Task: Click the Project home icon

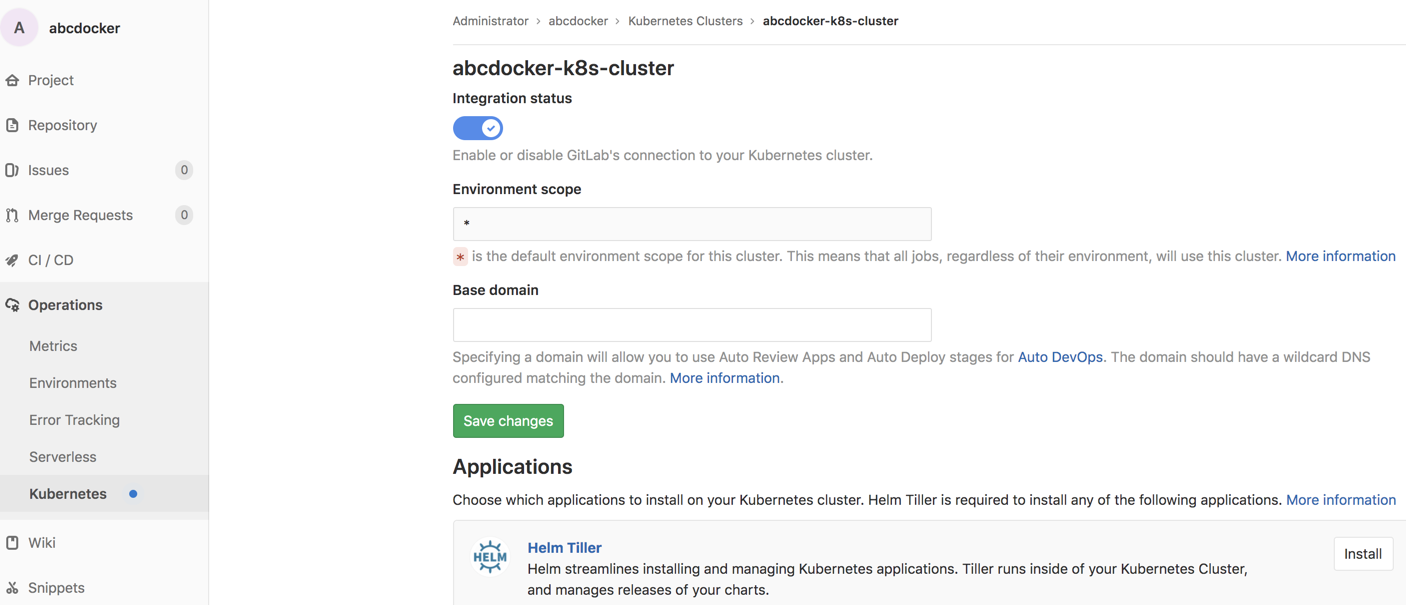Action: click(12, 80)
